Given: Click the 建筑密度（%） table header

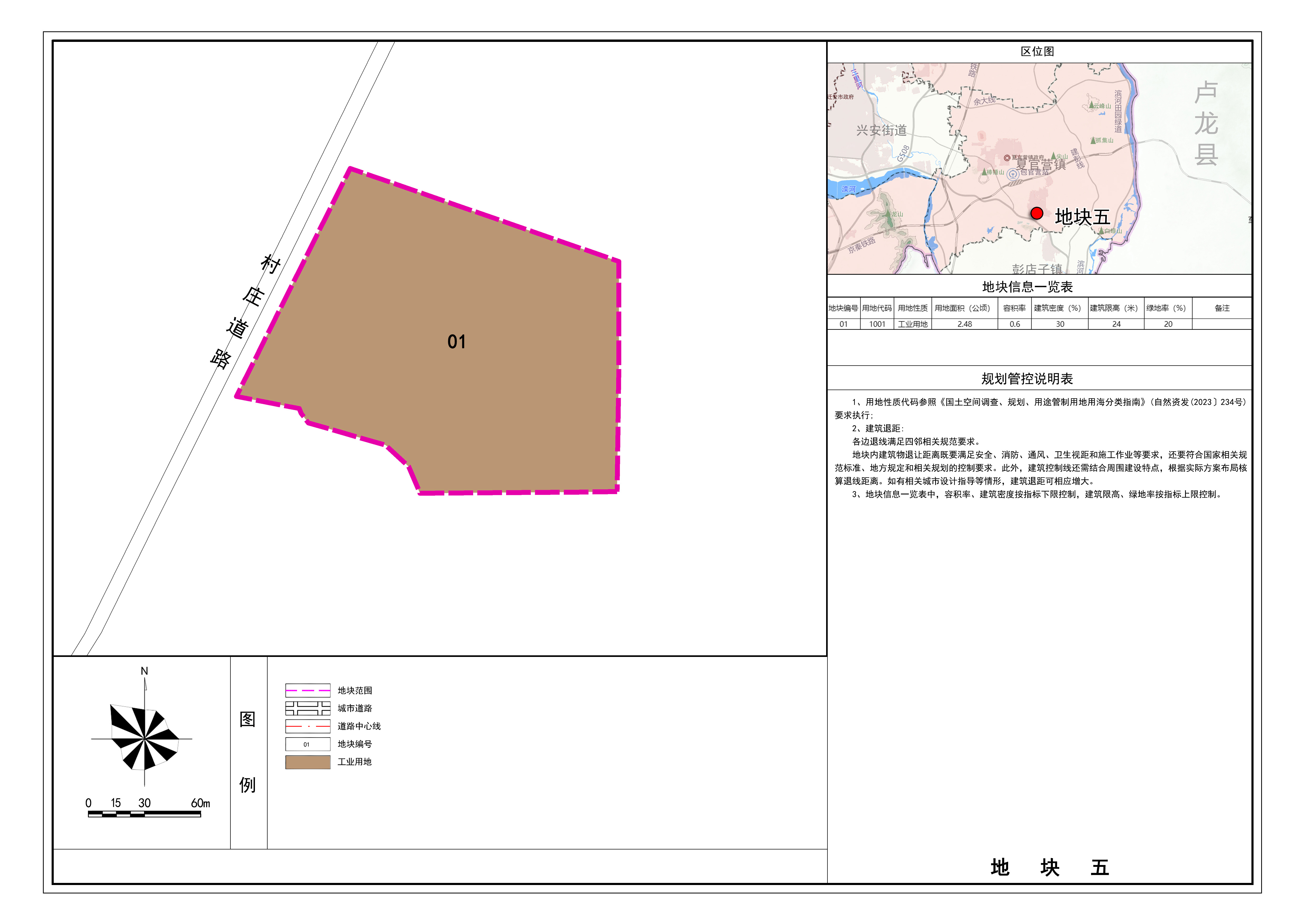Looking at the screenshot, I should click(x=1059, y=308).
